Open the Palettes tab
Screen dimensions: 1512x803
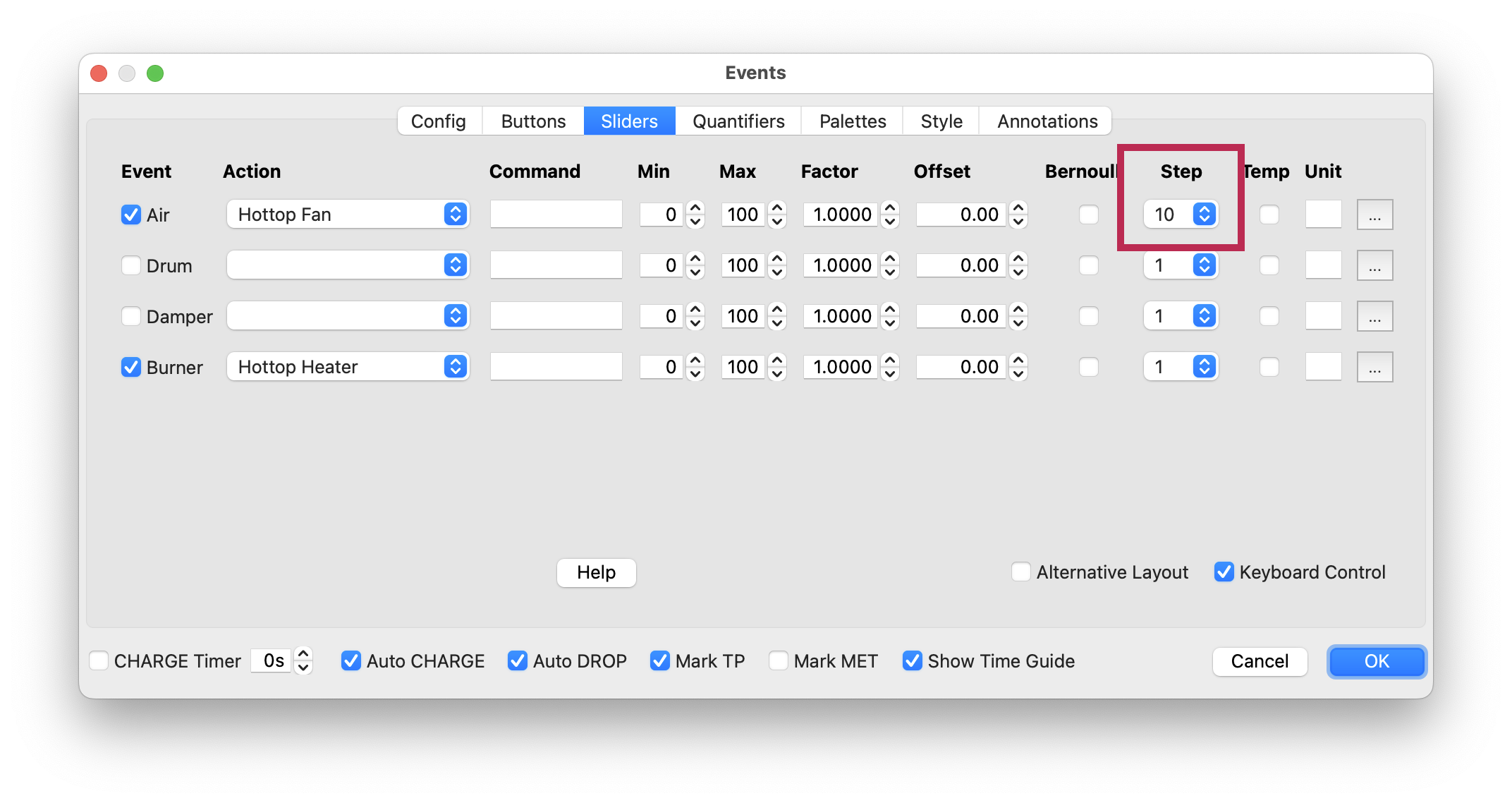pos(852,121)
